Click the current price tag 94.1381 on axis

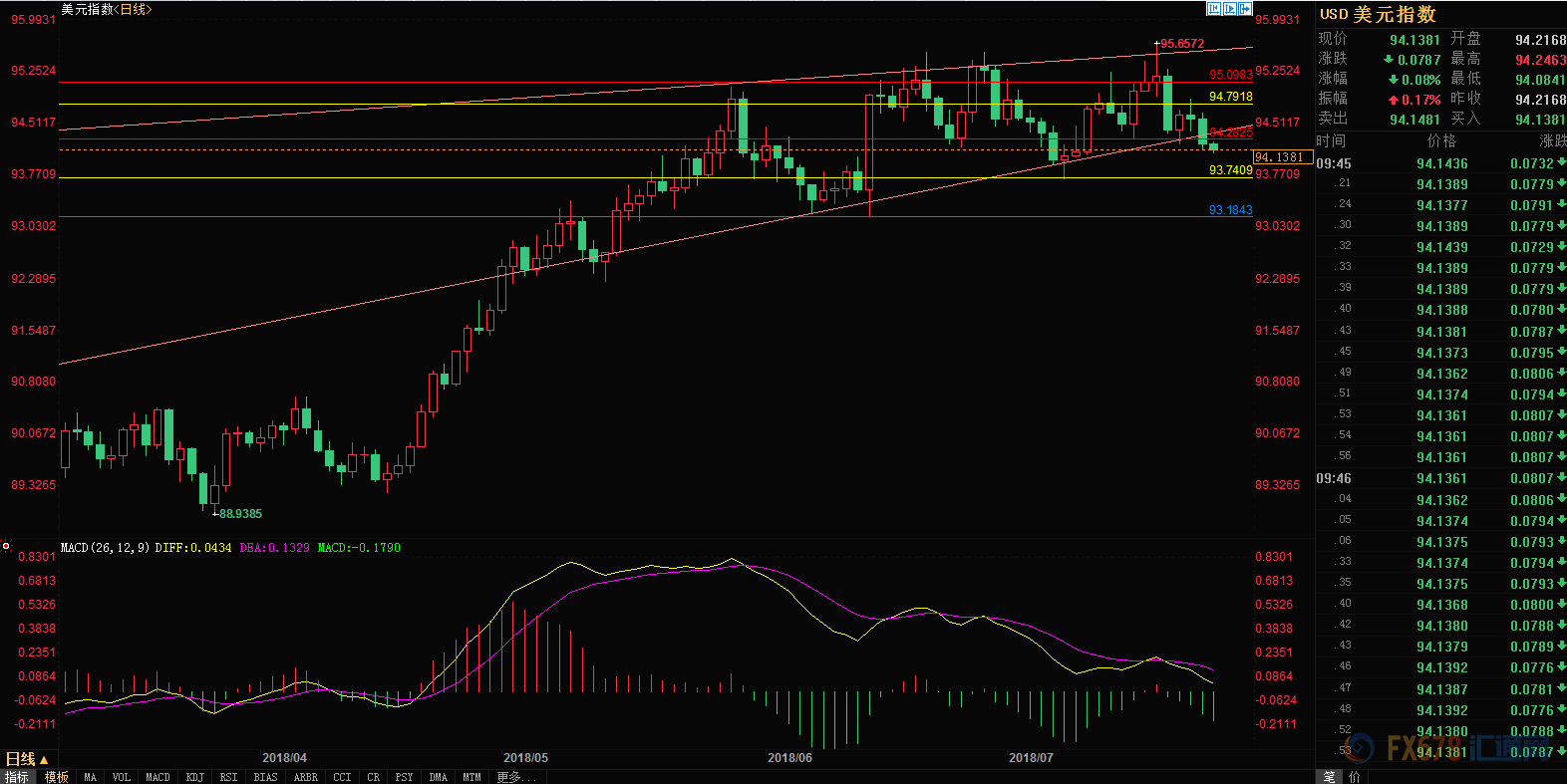pos(1279,157)
